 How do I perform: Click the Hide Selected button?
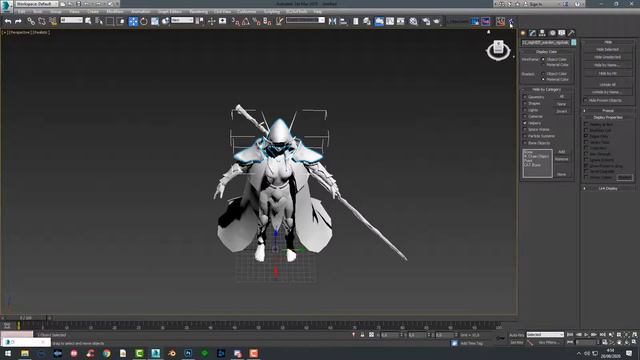[607, 49]
